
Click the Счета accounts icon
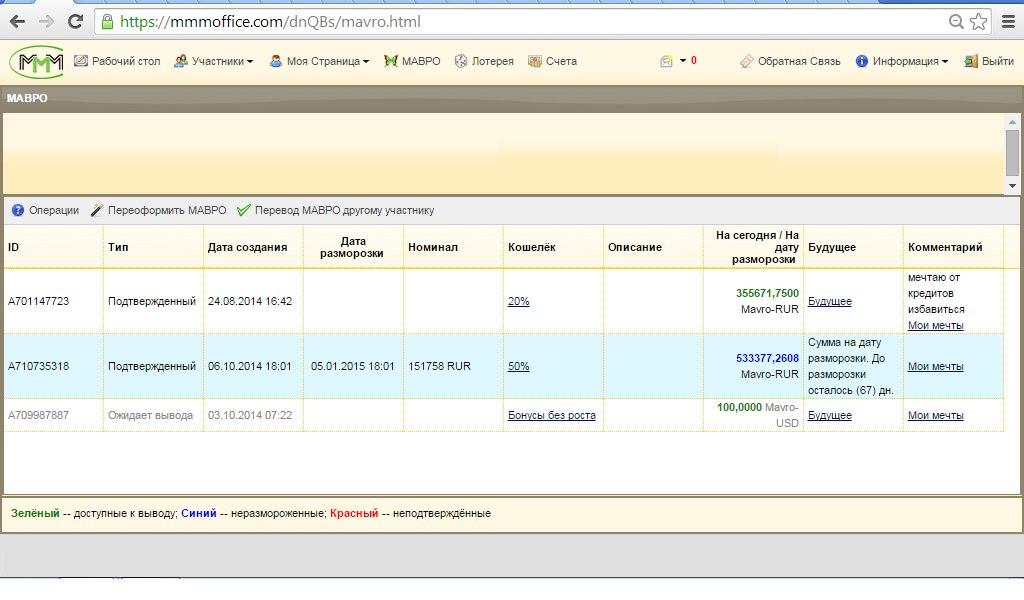click(x=535, y=61)
